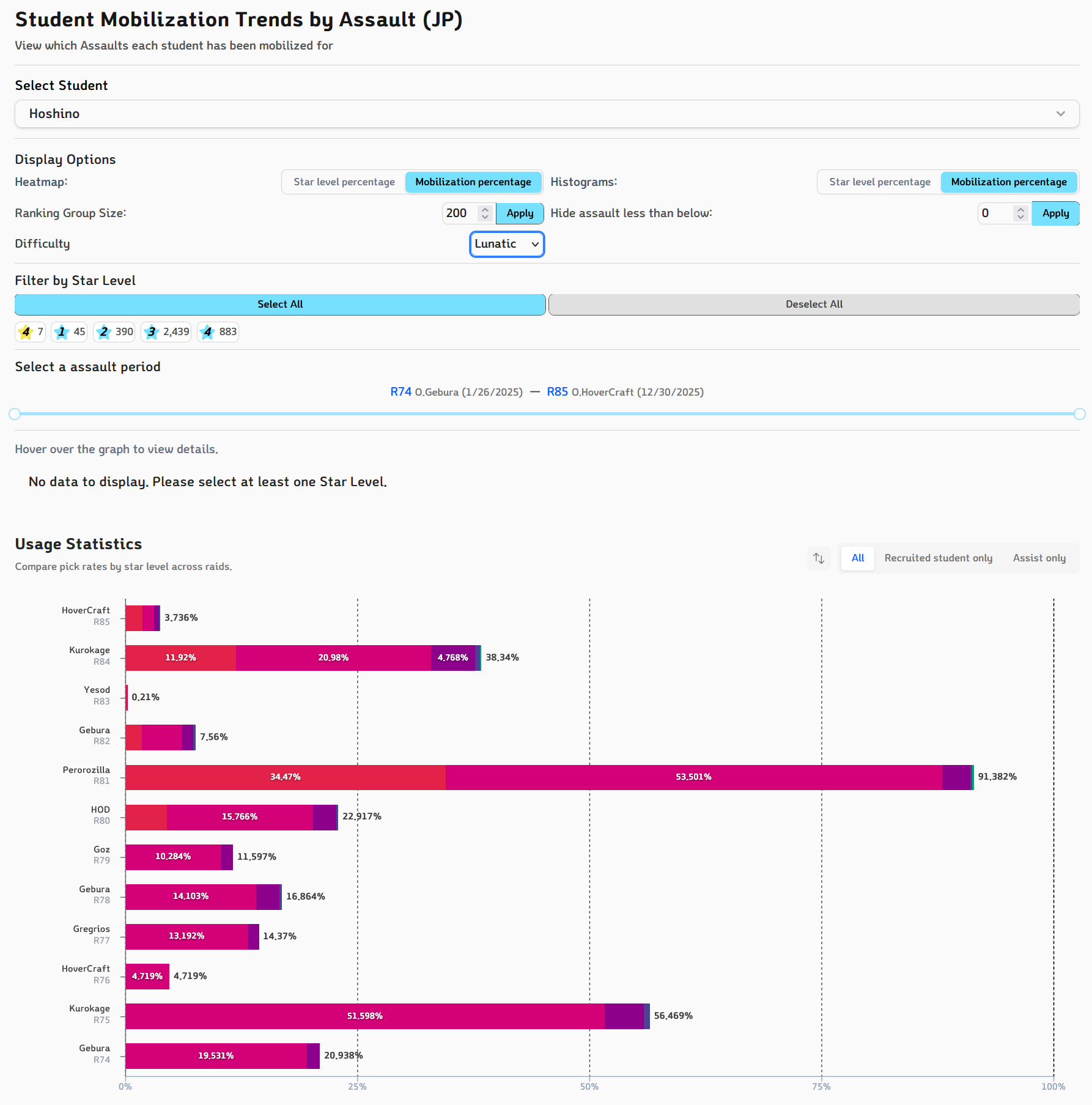Toggle the yellow 4-star filter chip

tap(30, 331)
